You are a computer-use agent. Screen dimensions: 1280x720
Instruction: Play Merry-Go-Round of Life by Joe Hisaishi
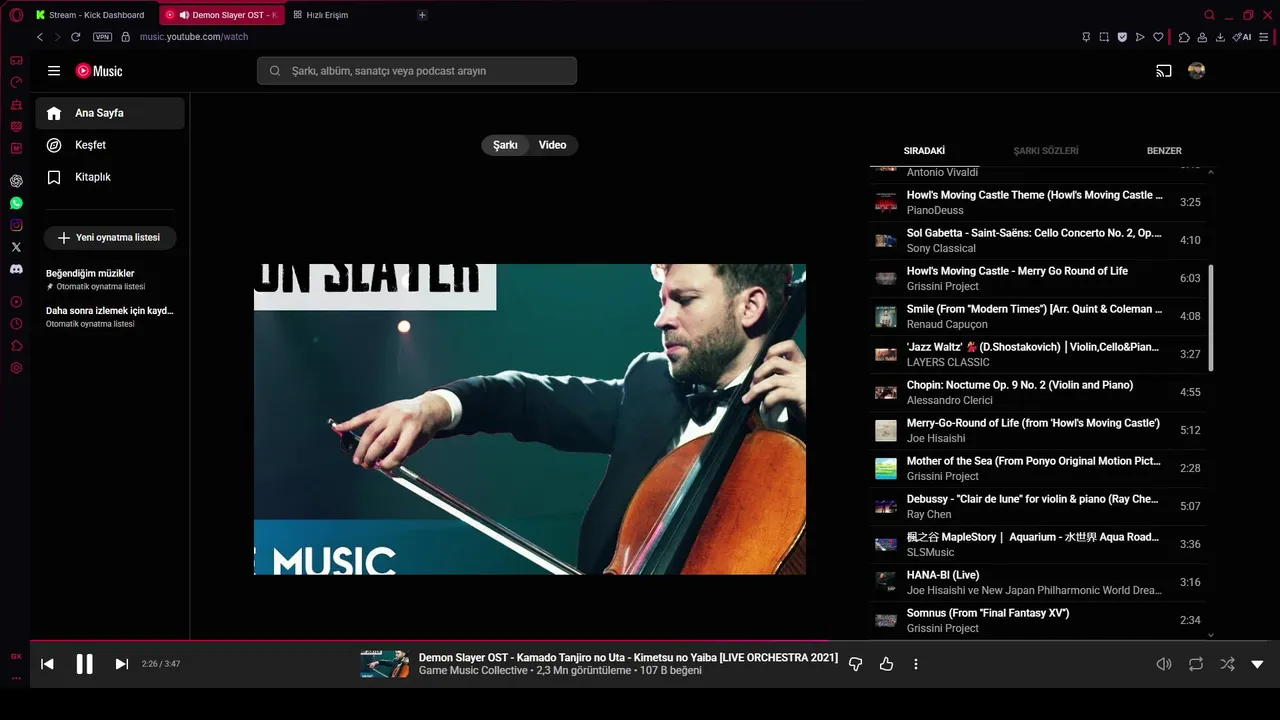click(1038, 431)
